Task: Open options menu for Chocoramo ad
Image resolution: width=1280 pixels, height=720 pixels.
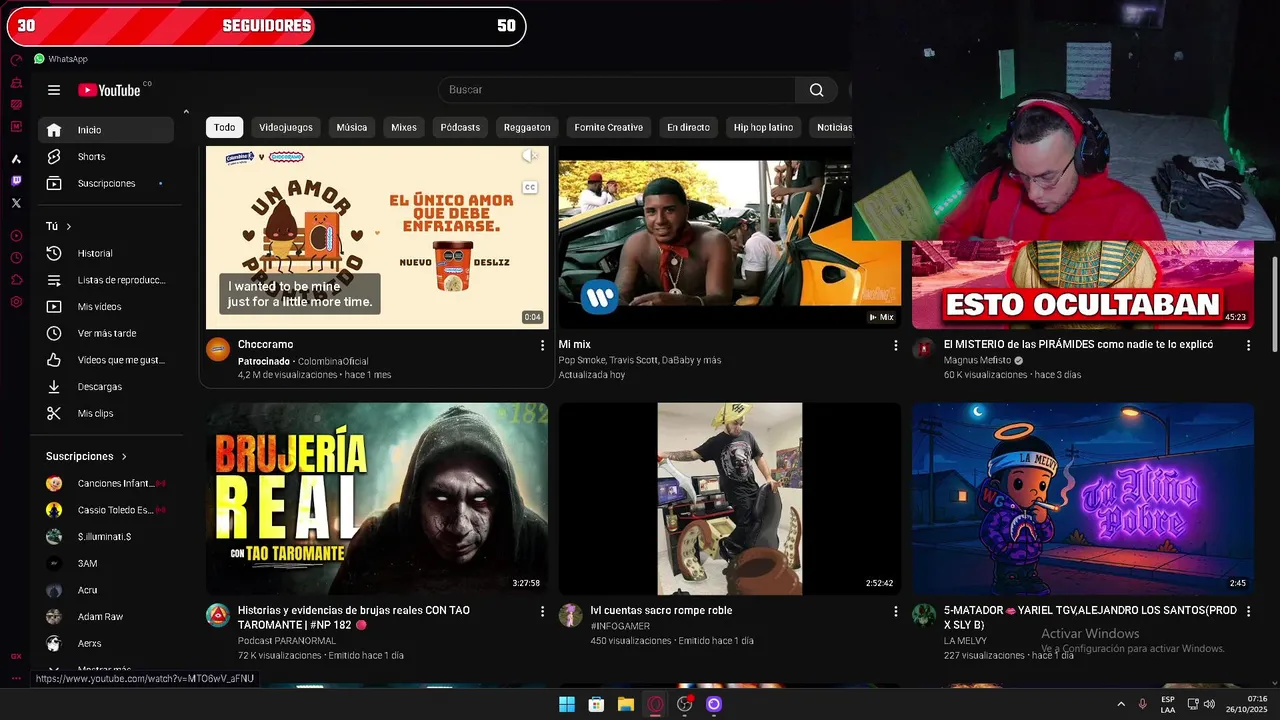Action: click(x=543, y=345)
